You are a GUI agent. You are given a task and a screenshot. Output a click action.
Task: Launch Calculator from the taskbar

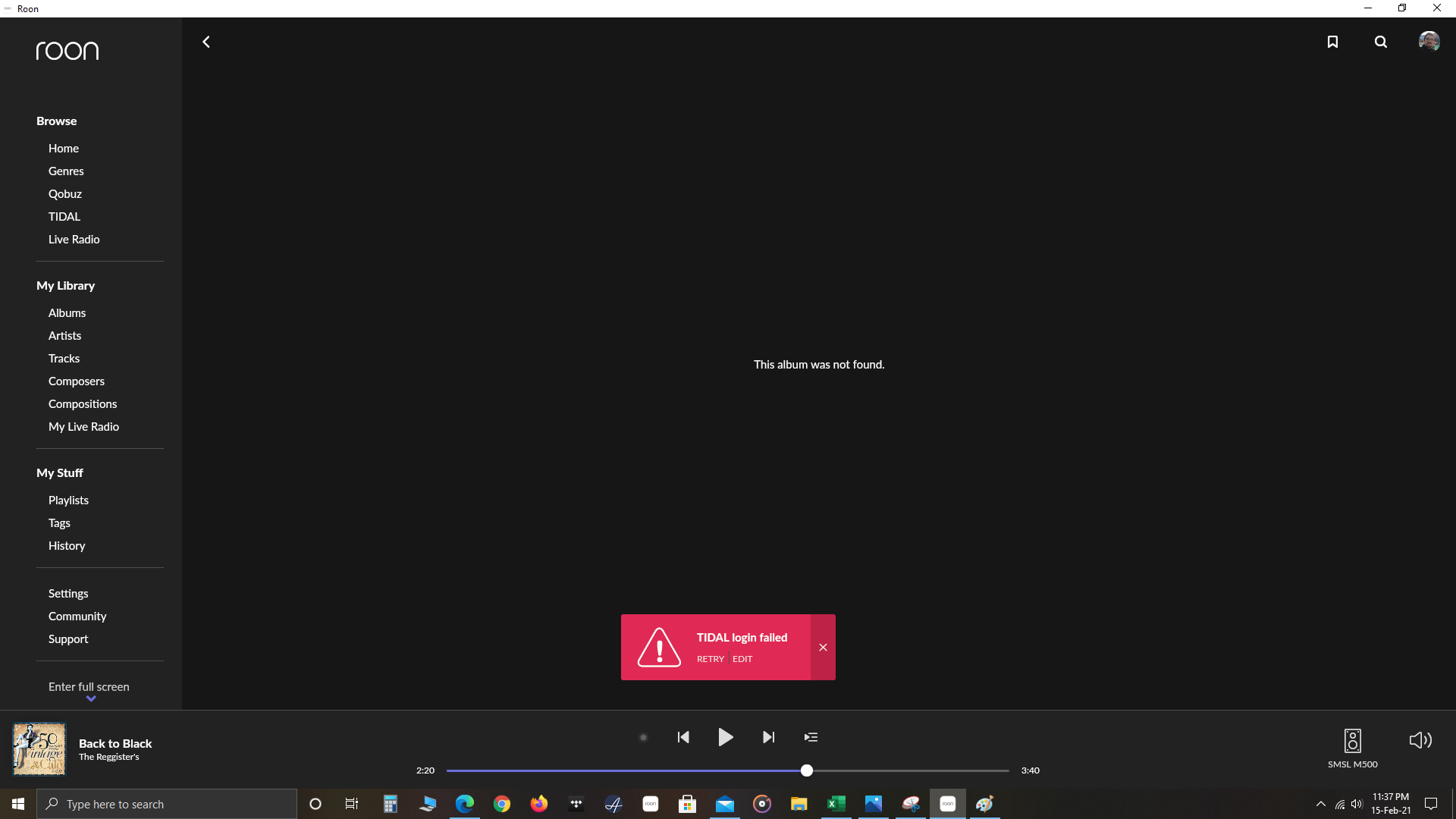coord(390,804)
